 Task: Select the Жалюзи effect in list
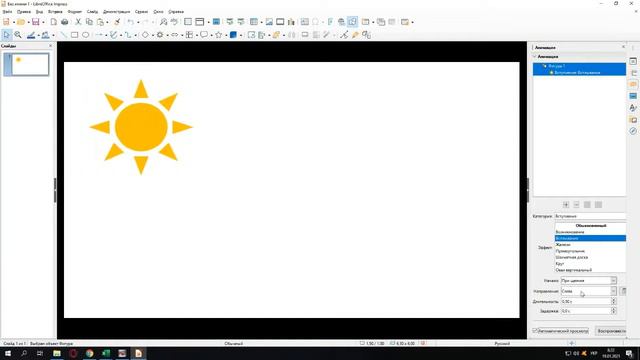pos(590,244)
